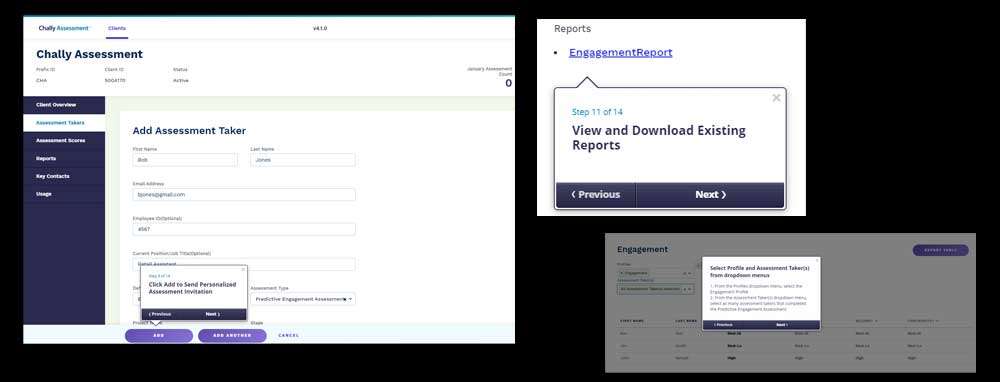This screenshot has width=1000, height=382.
Task: Open the Clients tab in the top bar
Action: coord(117,28)
